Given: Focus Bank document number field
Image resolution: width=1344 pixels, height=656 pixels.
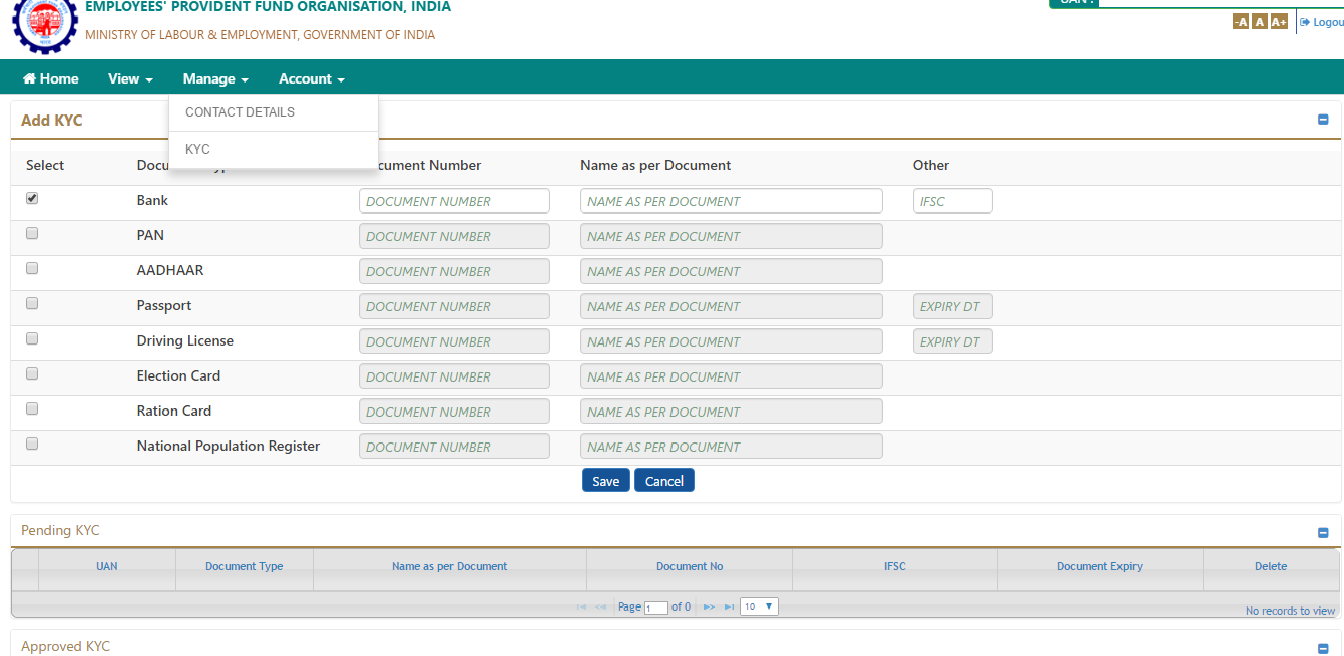Looking at the screenshot, I should 454,201.
